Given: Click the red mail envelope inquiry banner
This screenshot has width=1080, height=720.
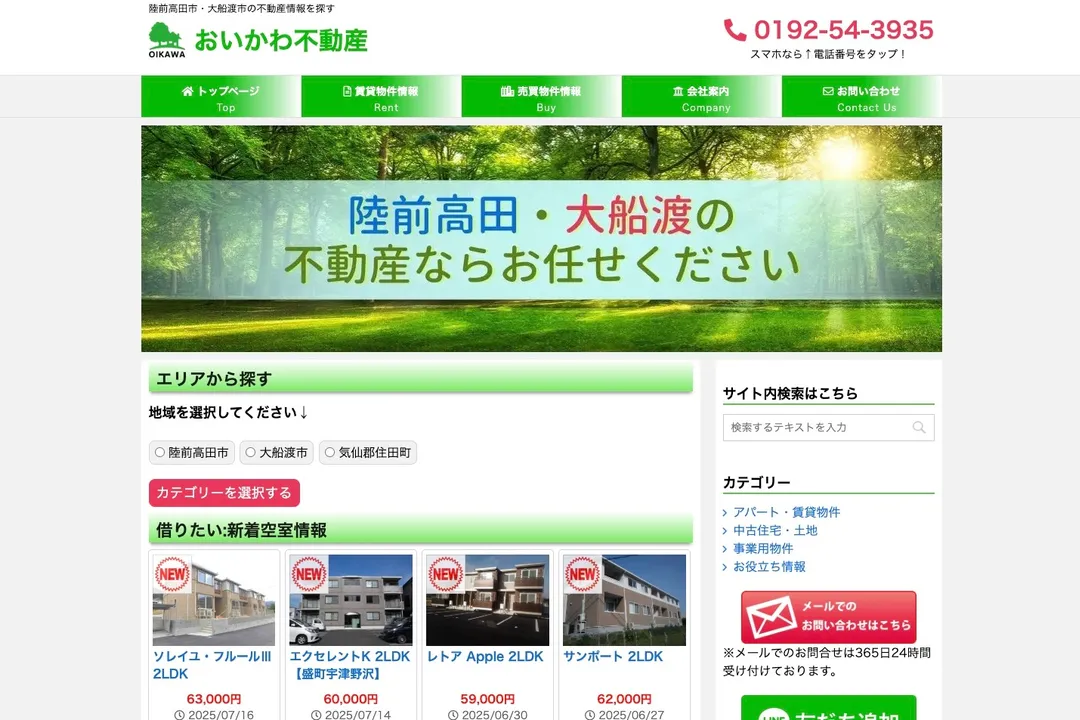Looking at the screenshot, I should 828,617.
